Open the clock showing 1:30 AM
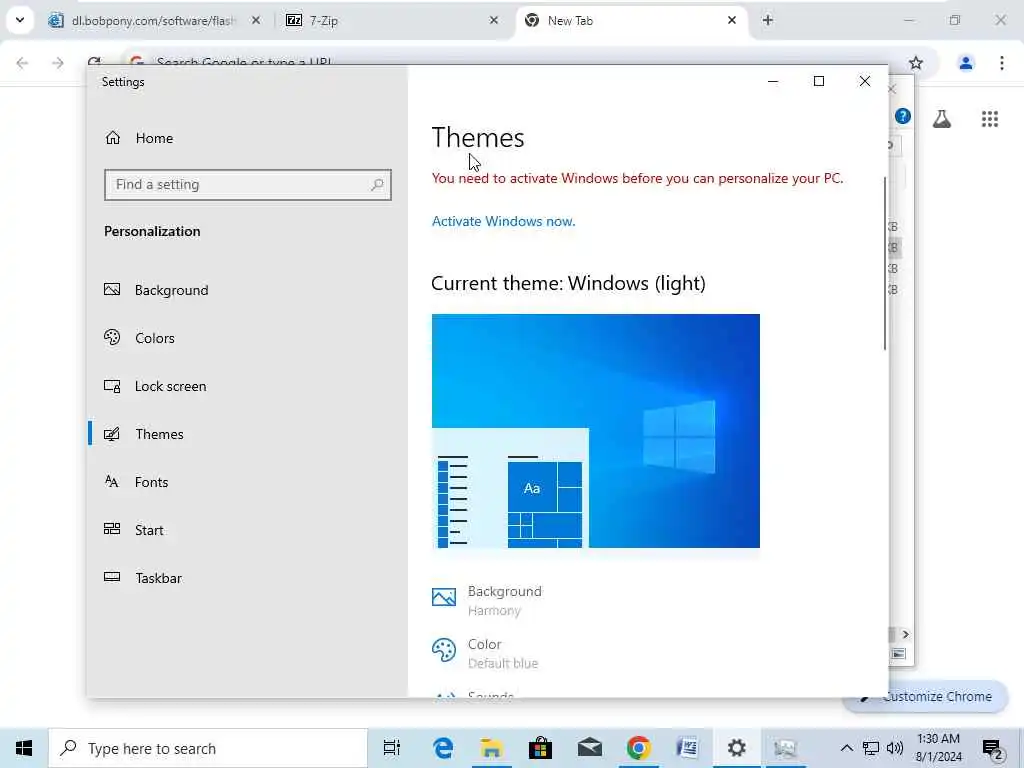The image size is (1024, 768). [938, 748]
